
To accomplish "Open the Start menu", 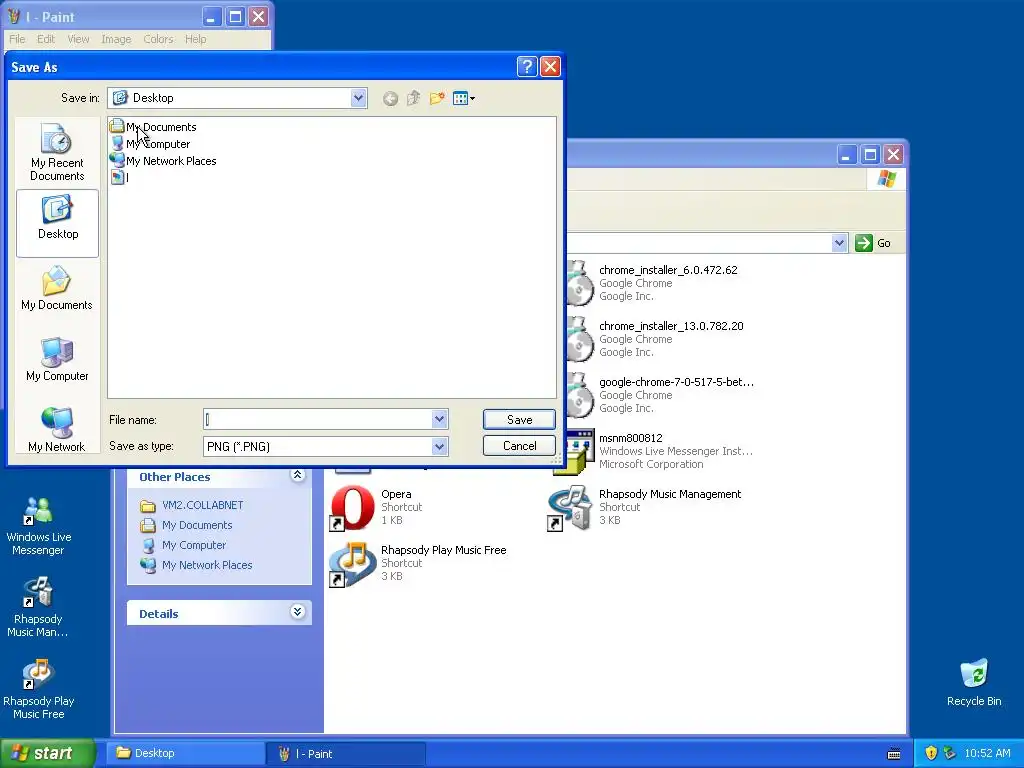I will tap(47, 754).
